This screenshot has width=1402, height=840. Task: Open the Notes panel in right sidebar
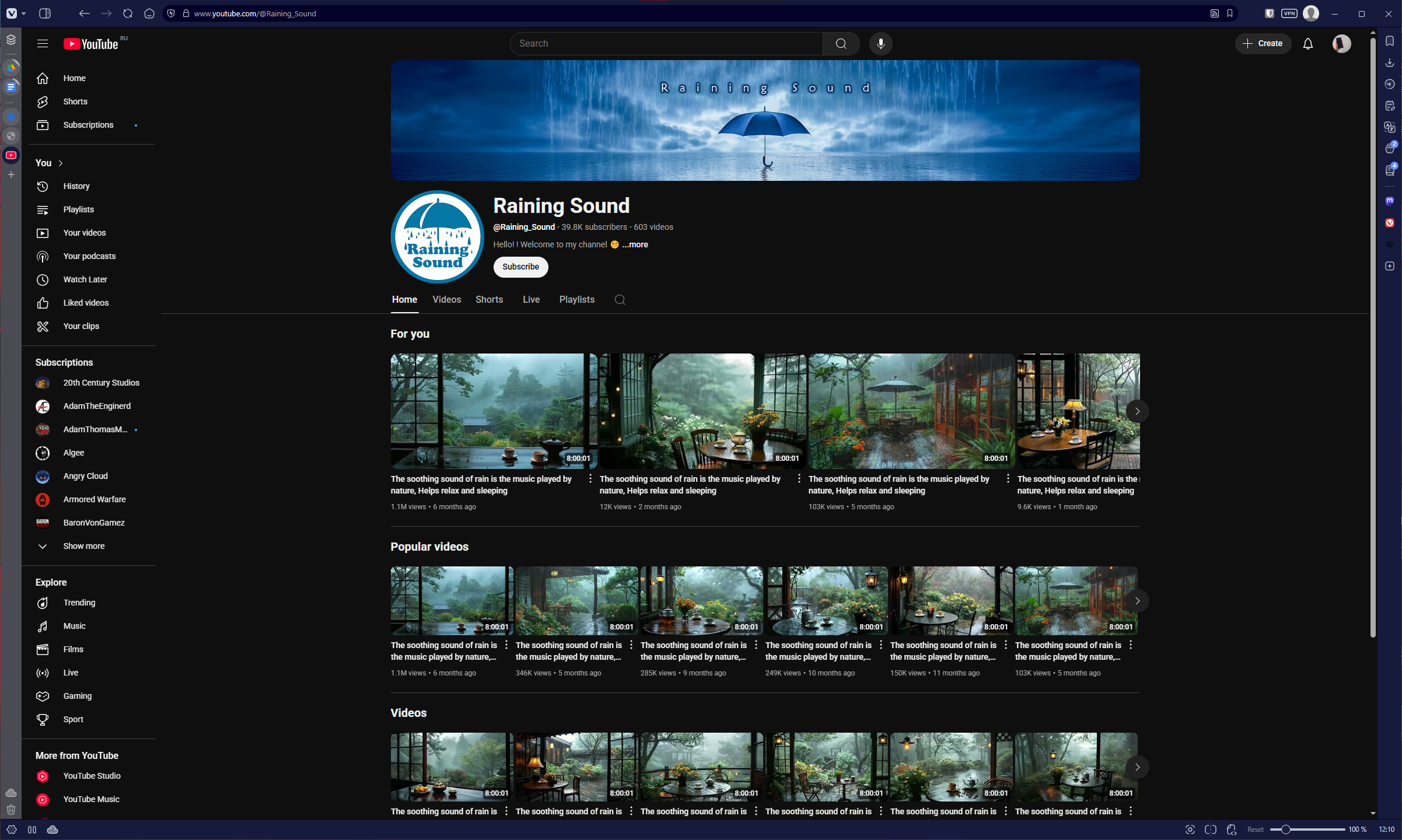click(1389, 106)
